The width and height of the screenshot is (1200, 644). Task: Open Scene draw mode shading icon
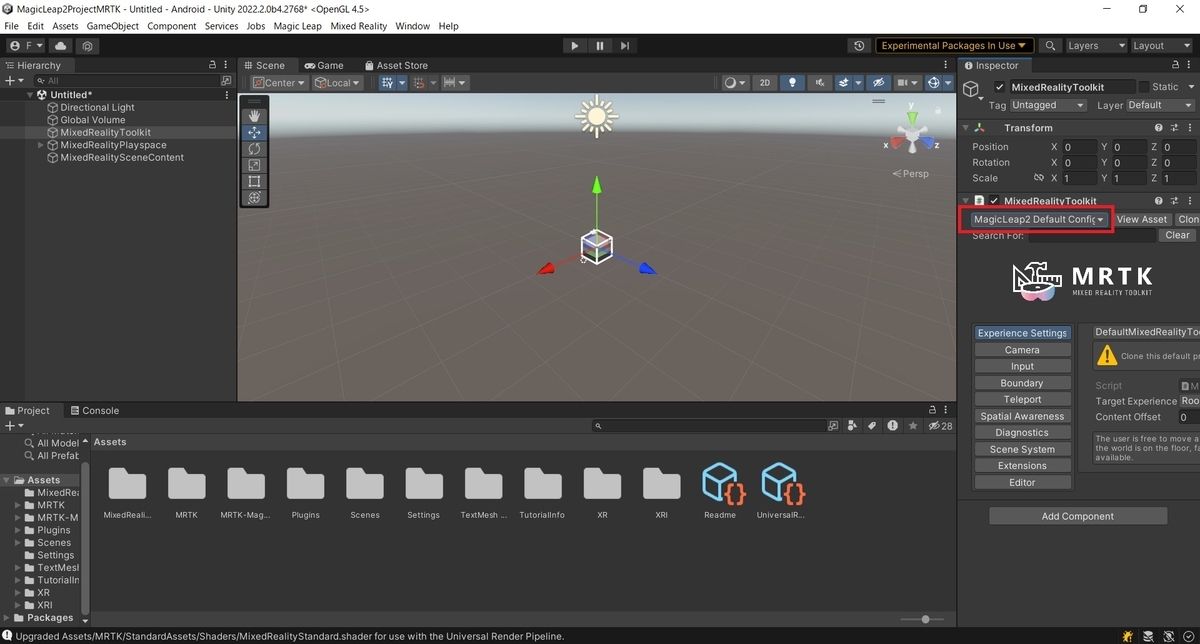734,82
